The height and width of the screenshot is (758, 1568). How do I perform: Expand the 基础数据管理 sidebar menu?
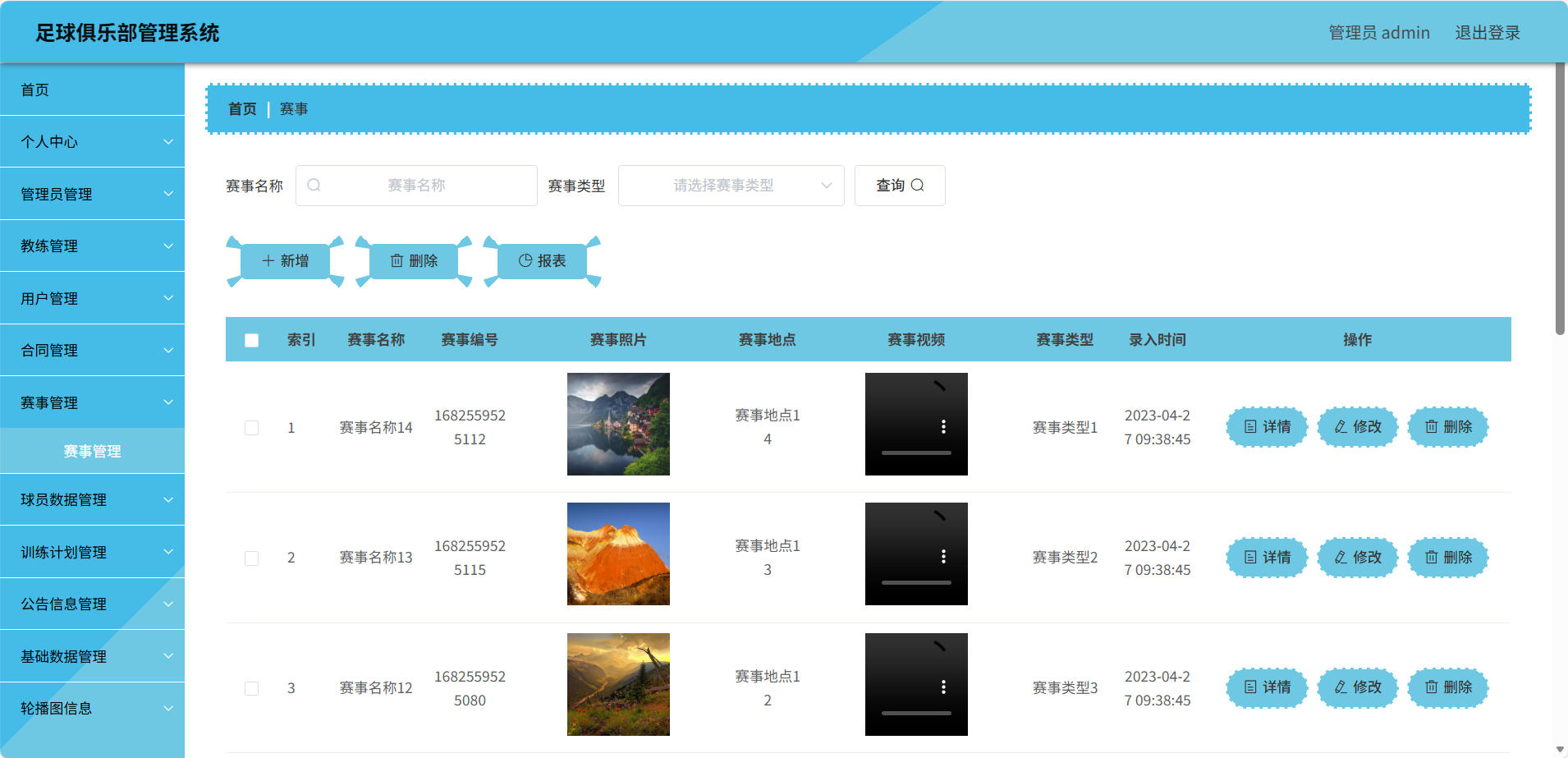pyautogui.click(x=92, y=656)
